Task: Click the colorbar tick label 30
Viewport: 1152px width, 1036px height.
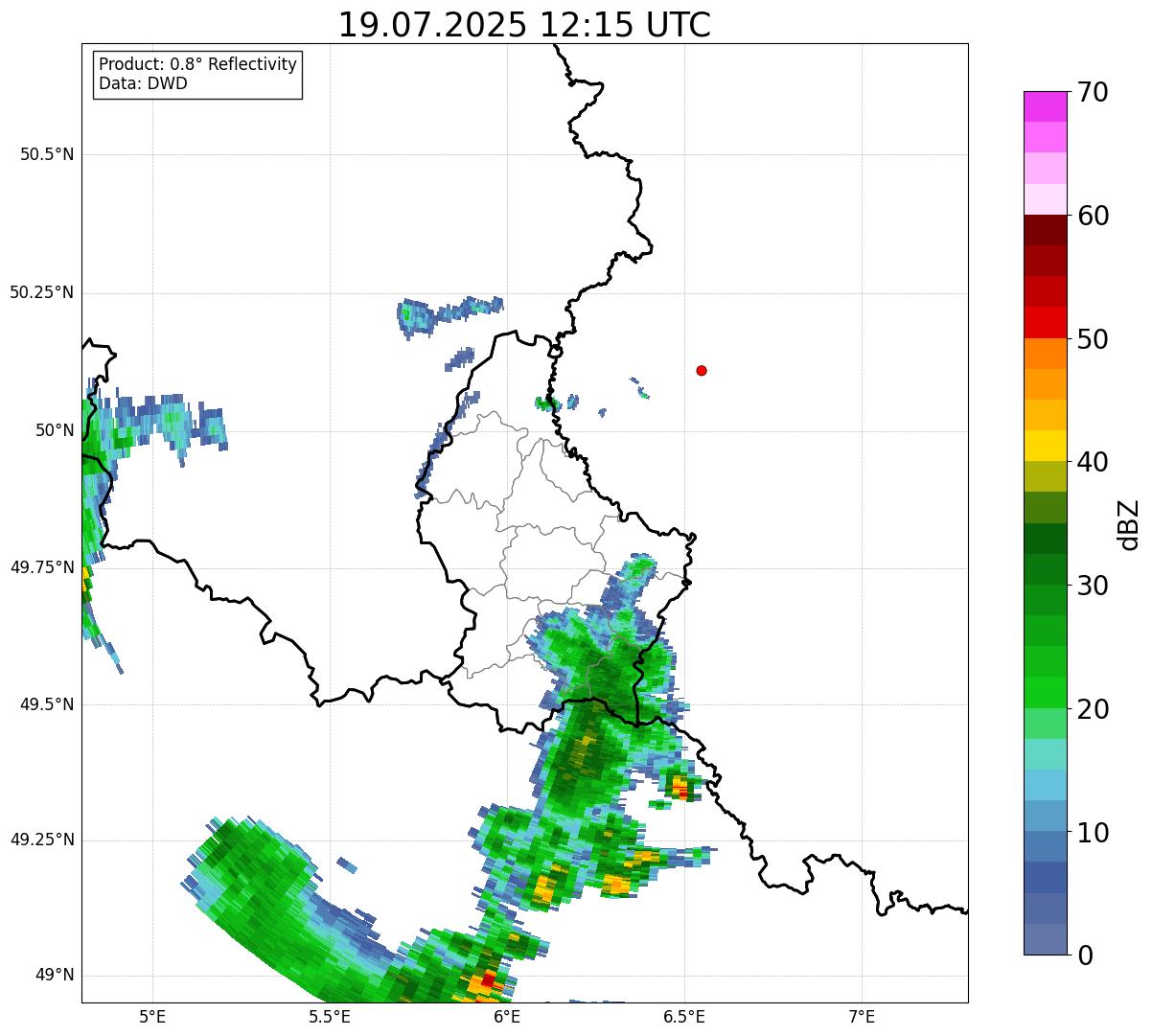Action: (x=1093, y=586)
